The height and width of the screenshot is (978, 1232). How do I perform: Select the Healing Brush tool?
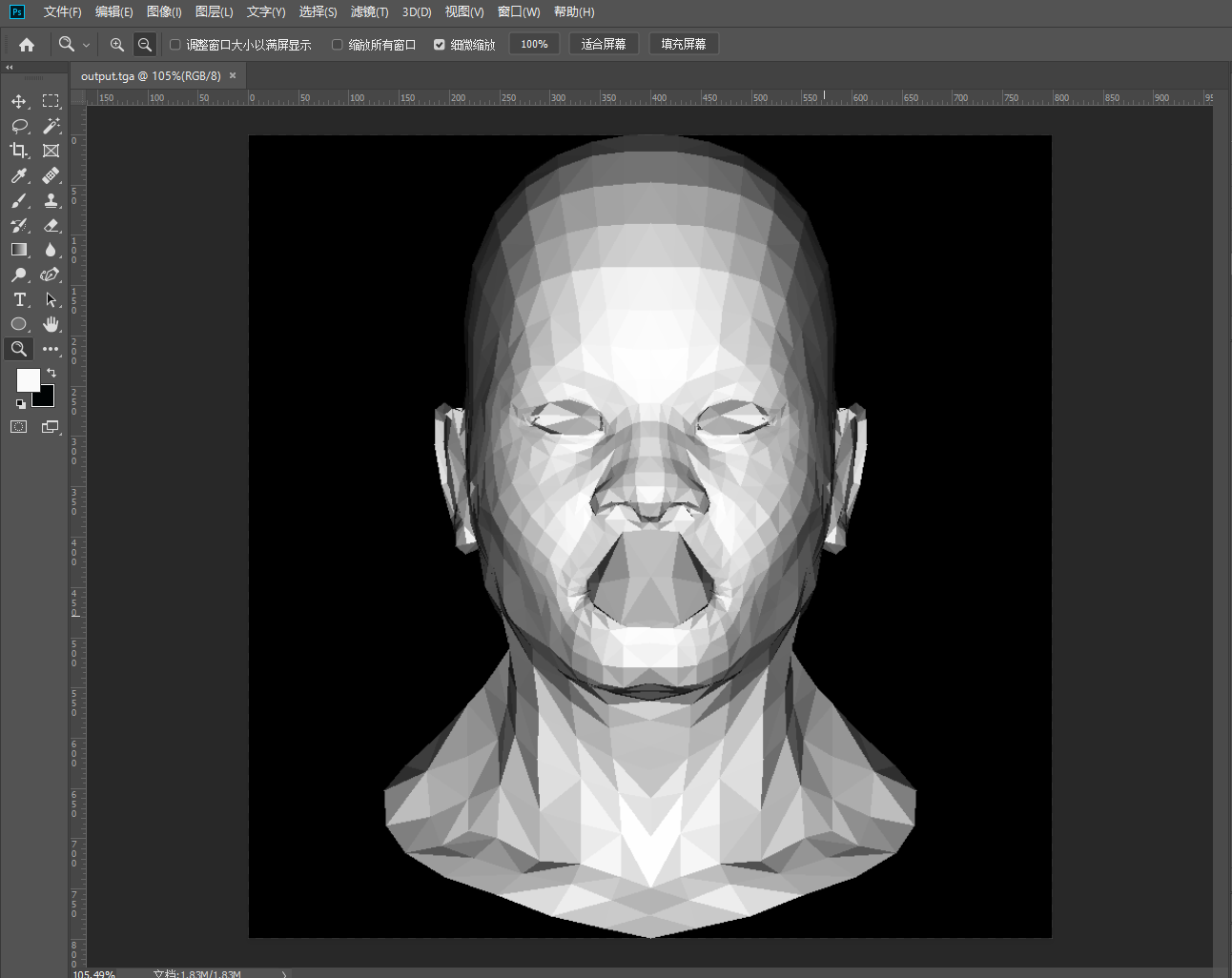pyautogui.click(x=51, y=175)
